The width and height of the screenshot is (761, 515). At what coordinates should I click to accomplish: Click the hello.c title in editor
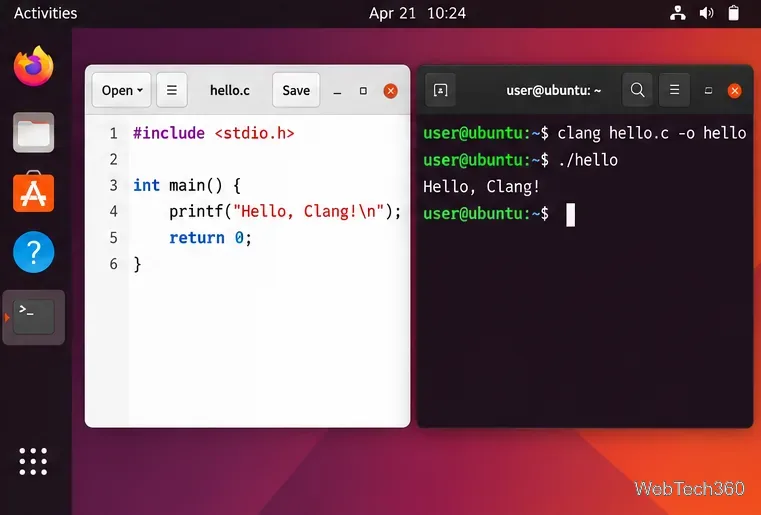(x=230, y=90)
